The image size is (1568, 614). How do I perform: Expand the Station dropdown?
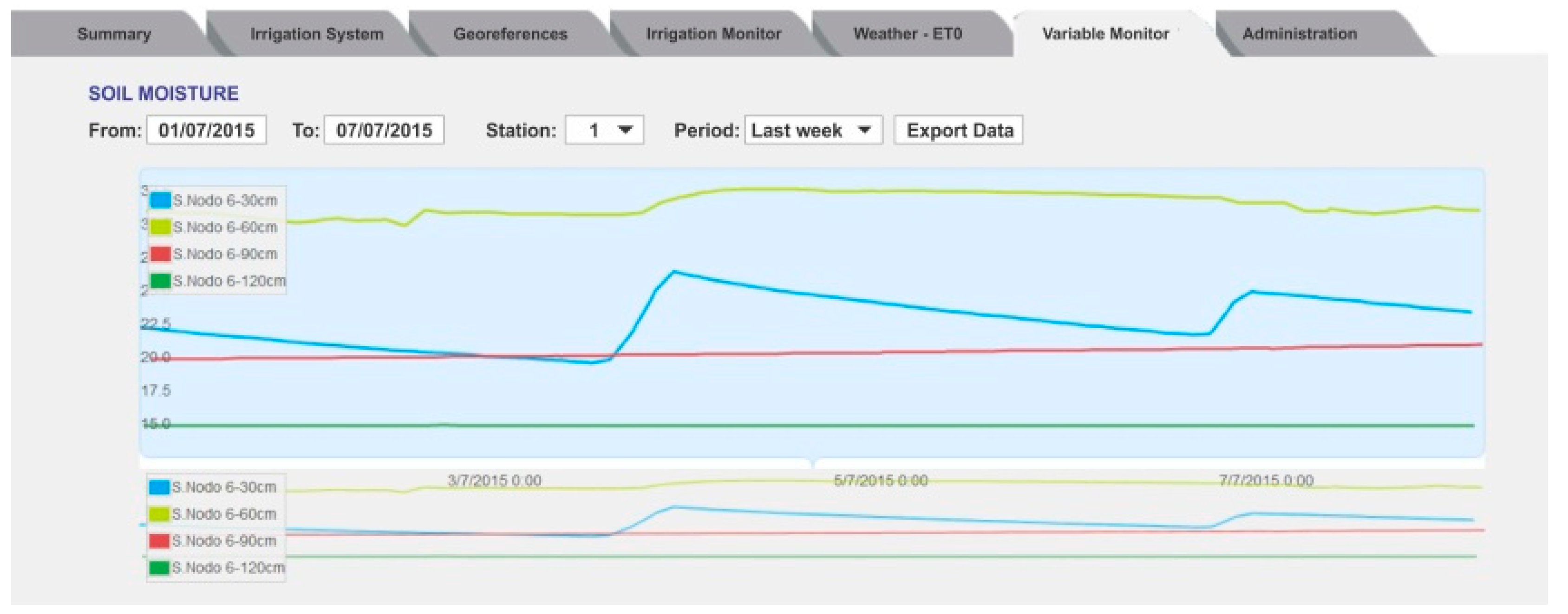click(x=604, y=130)
